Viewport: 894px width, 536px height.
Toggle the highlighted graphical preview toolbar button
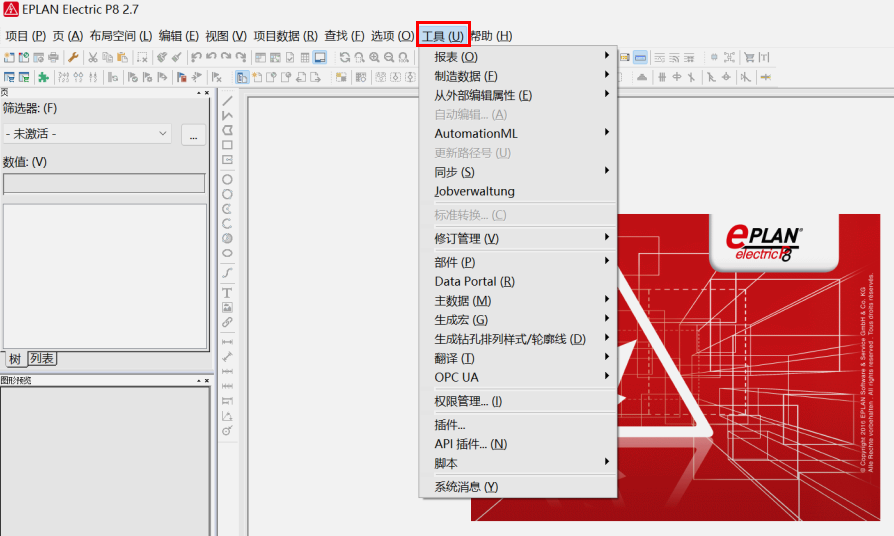point(319,58)
